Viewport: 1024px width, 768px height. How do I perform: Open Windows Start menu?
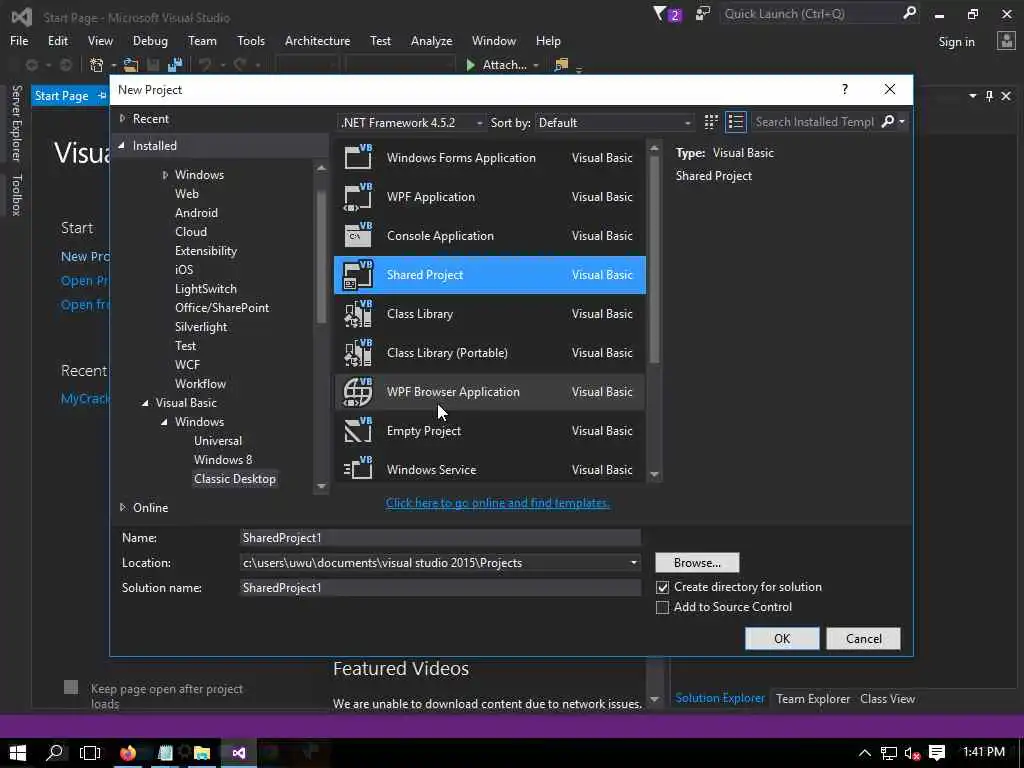coord(18,753)
